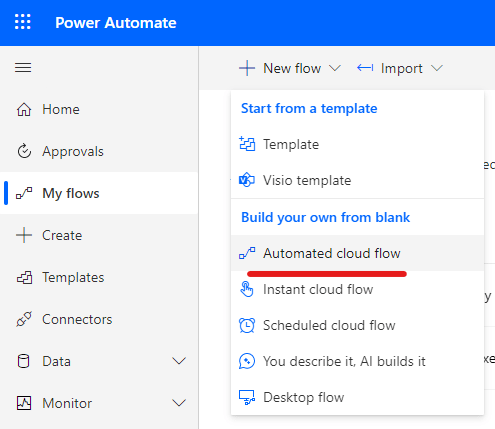The image size is (495, 429).
Task: Click the Automated cloud flow icon
Action: tap(247, 253)
